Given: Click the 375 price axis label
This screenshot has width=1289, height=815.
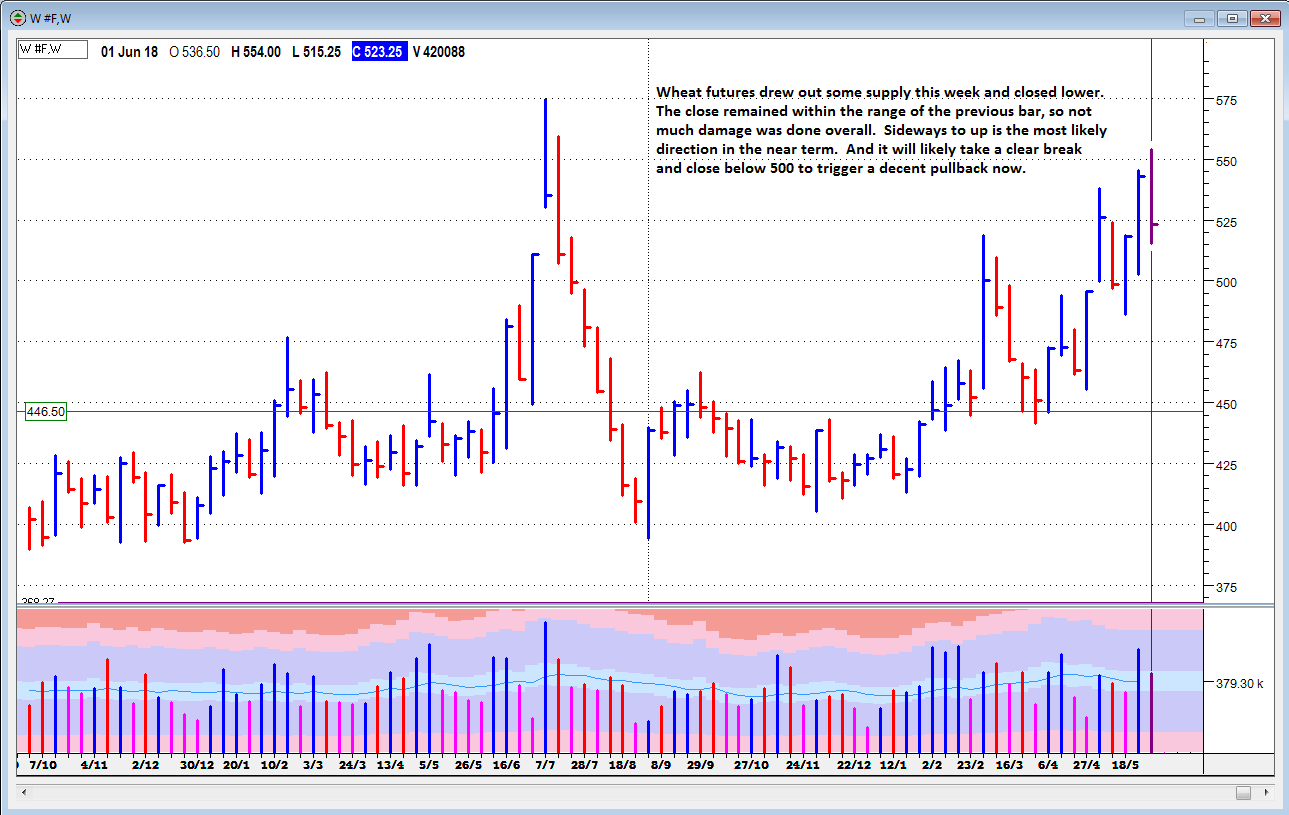Looking at the screenshot, I should pos(1227,587).
